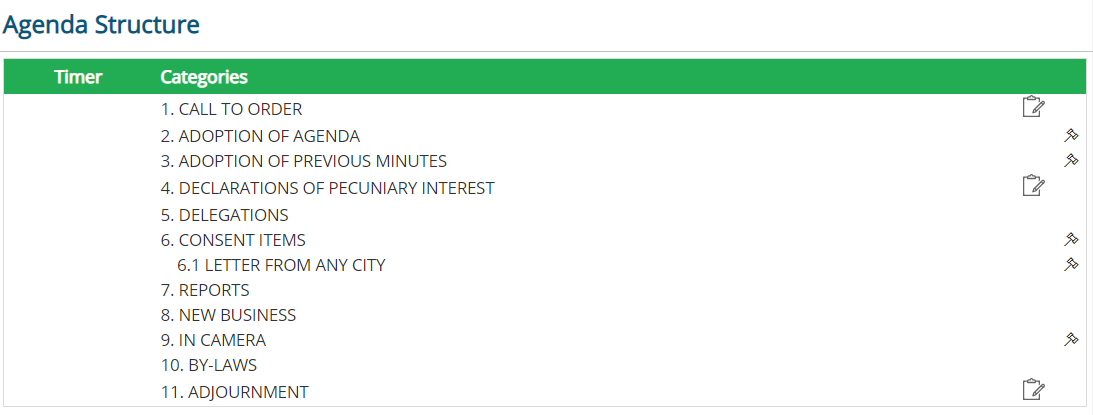
Task: Click the gavel icon for LETTER FROM ANY CITY
Action: pos(1071,264)
